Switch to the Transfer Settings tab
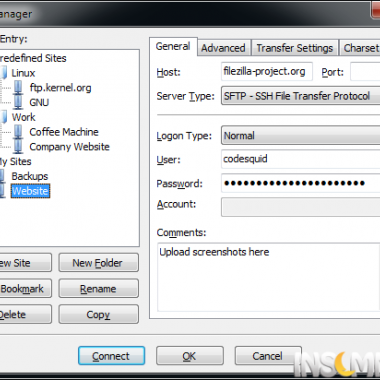This screenshot has height=380, width=380. pos(295,48)
